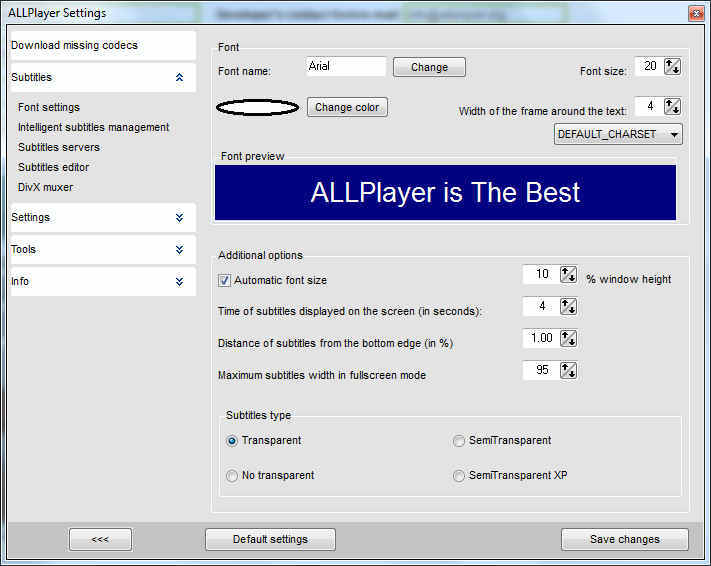Collapse the Subtitles section chevron
The width and height of the screenshot is (711, 566).
[180, 78]
